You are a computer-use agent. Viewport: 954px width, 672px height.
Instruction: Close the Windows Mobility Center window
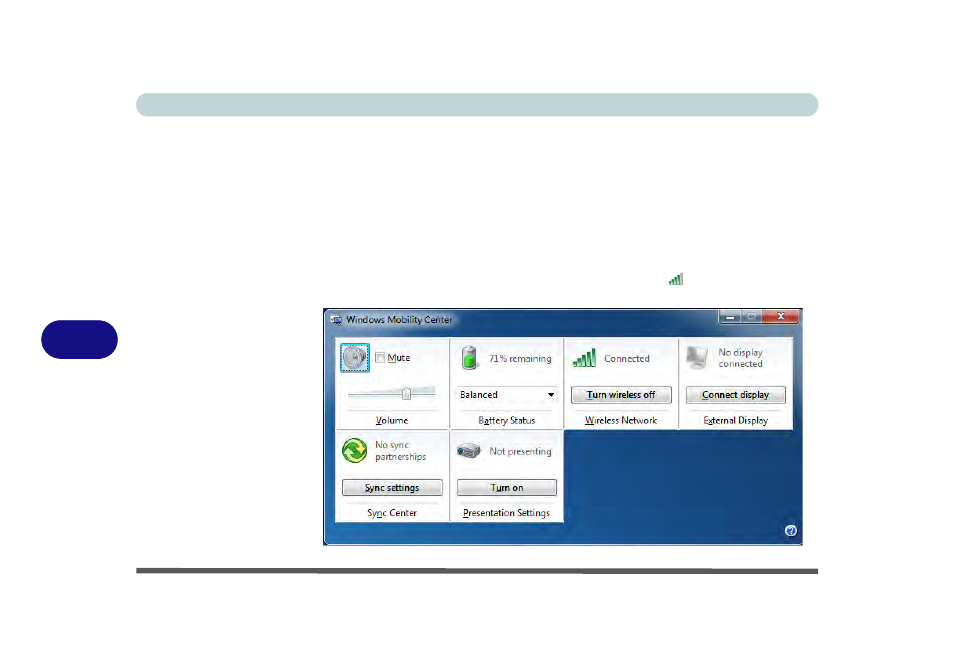pyautogui.click(x=781, y=316)
